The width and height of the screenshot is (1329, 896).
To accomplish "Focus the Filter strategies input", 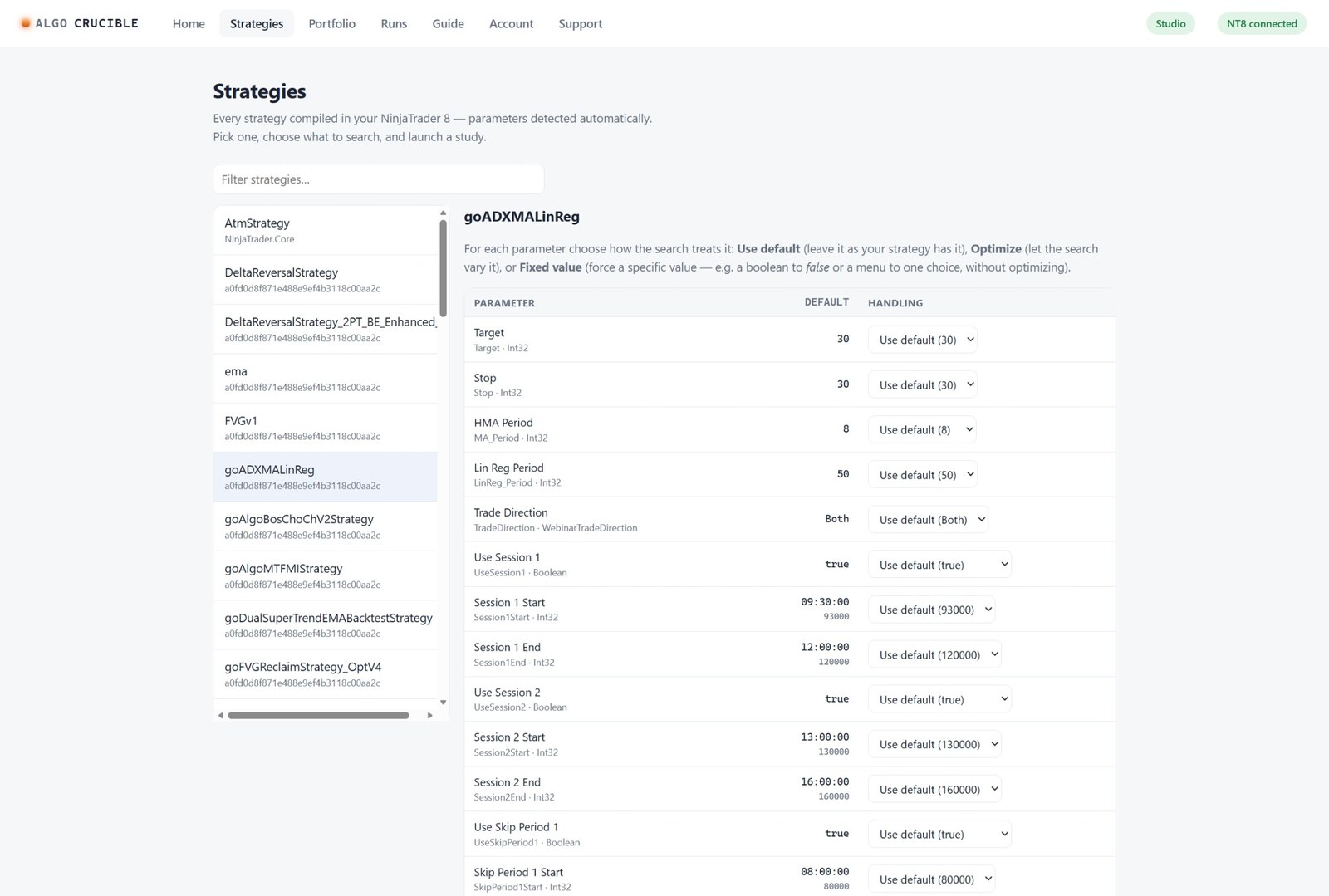I will 379,179.
